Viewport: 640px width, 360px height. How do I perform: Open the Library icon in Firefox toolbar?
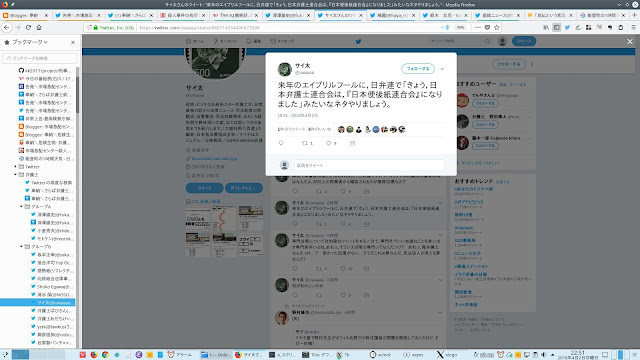tap(546, 27)
